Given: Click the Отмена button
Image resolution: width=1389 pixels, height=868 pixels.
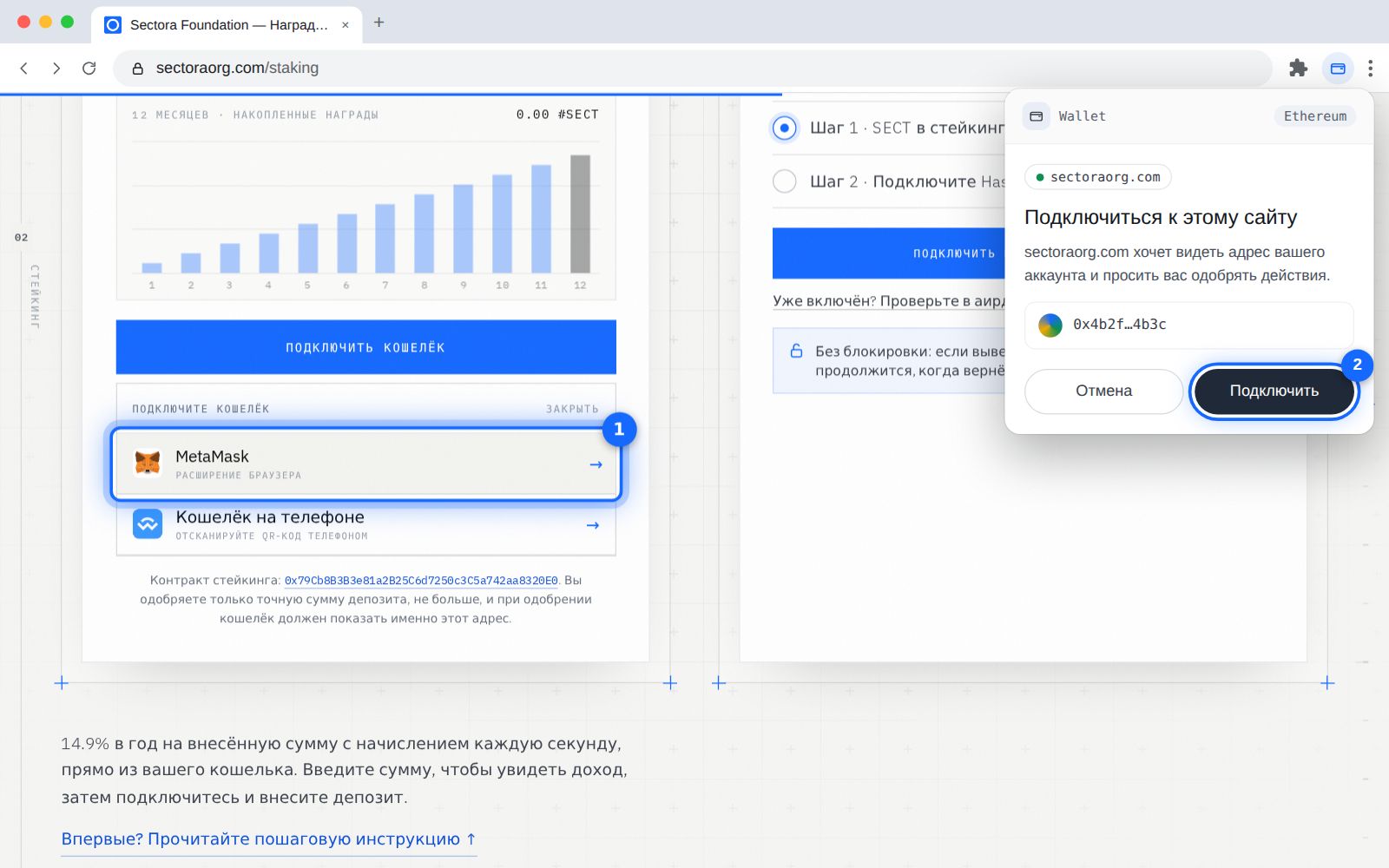Looking at the screenshot, I should pyautogui.click(x=1103, y=391).
